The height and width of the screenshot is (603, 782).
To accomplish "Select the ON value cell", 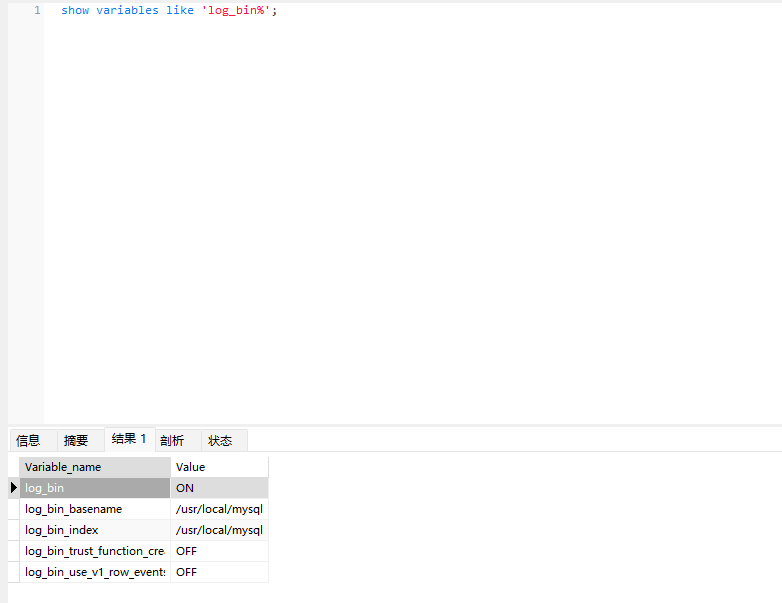I will pos(219,488).
